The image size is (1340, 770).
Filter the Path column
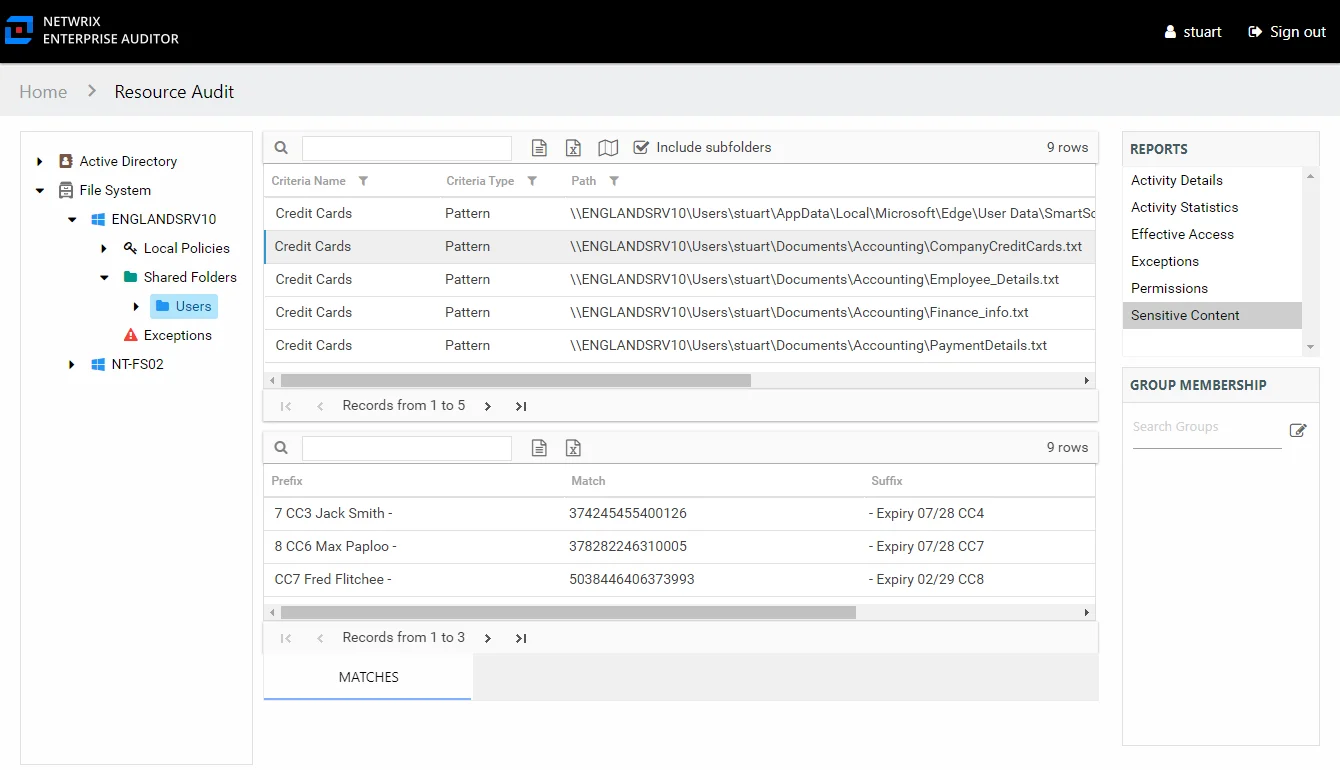point(614,181)
